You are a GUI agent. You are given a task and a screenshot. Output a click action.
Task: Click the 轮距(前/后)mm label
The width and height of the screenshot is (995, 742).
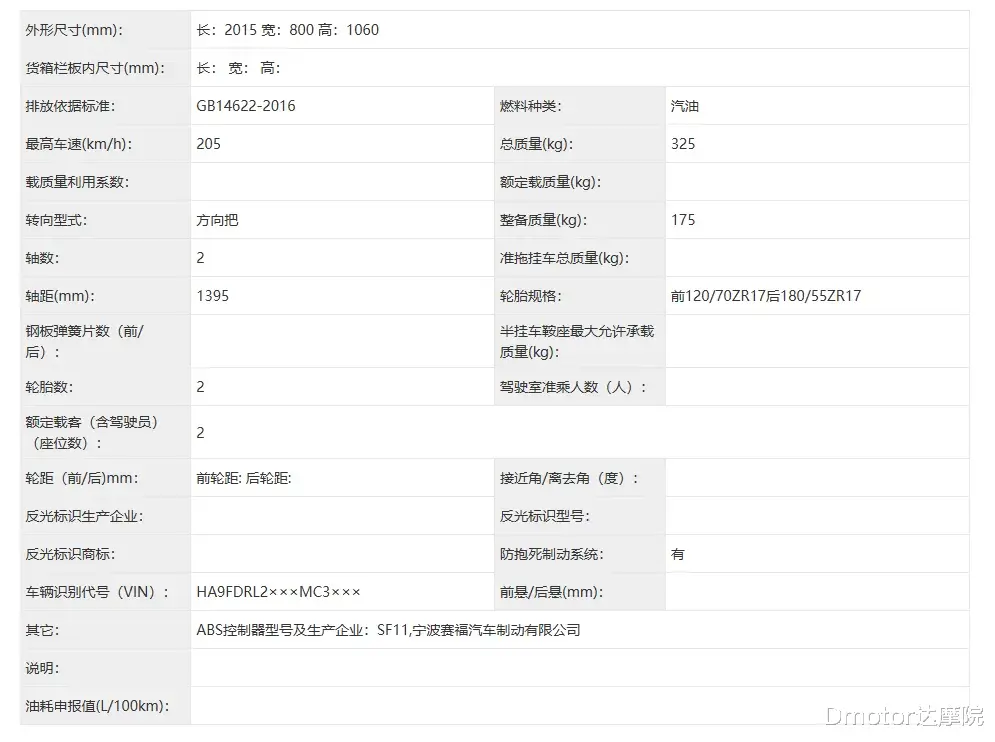82,479
